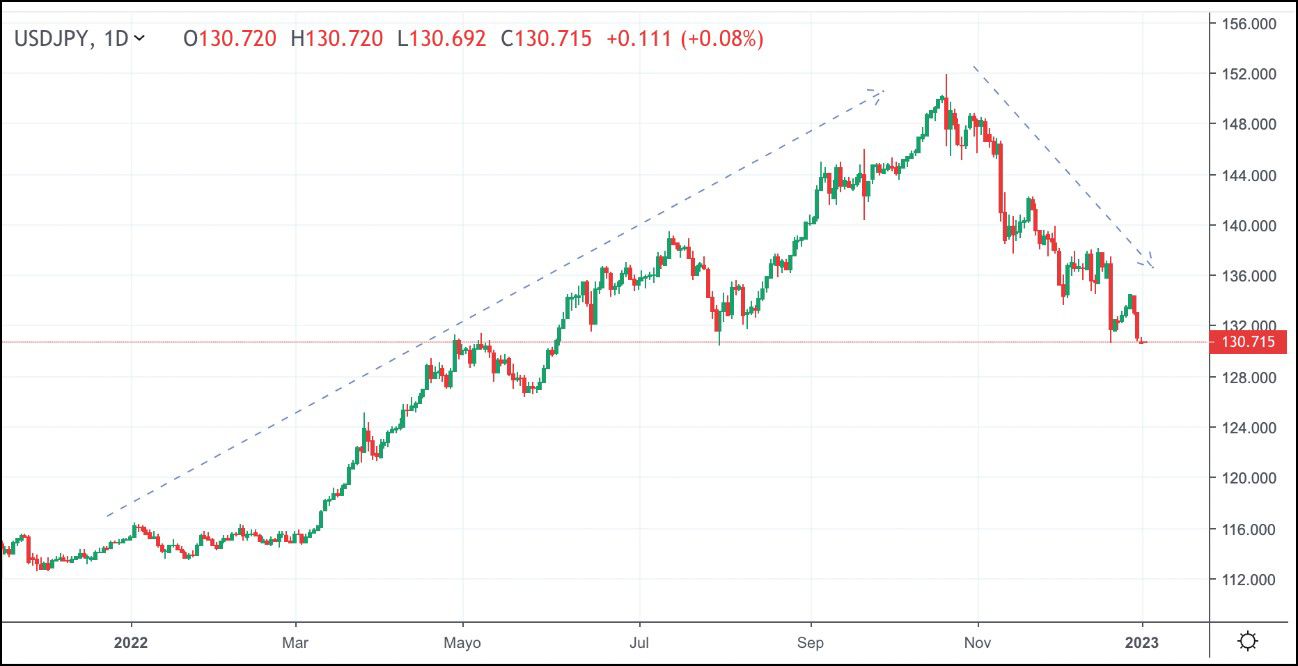Screen dimensions: 1298x666
Task: Click the Jul label on time axis
Action: (641, 642)
